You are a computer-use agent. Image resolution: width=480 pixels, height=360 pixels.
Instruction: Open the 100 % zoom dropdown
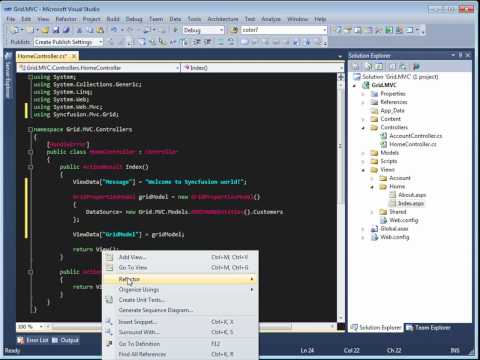[x=41, y=327]
